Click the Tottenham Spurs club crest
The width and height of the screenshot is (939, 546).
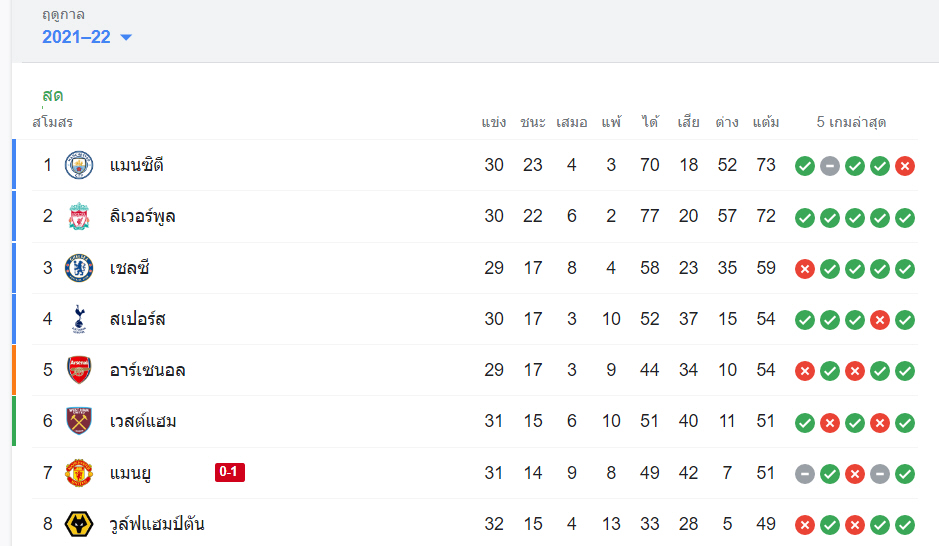point(79,319)
